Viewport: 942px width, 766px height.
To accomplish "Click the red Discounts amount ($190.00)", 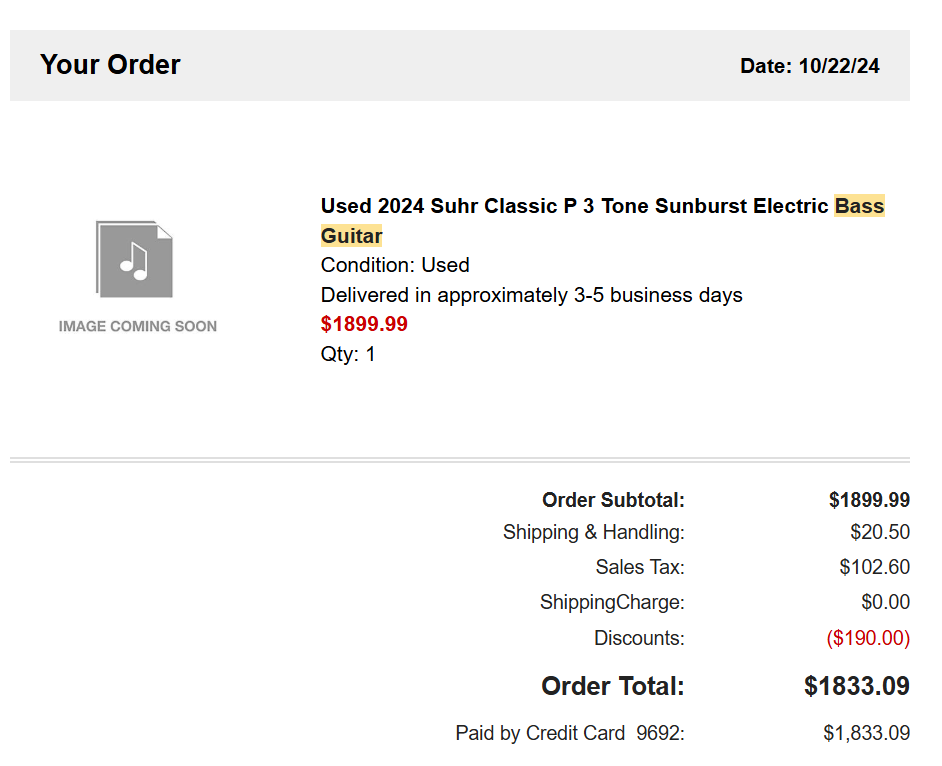I will click(x=868, y=638).
